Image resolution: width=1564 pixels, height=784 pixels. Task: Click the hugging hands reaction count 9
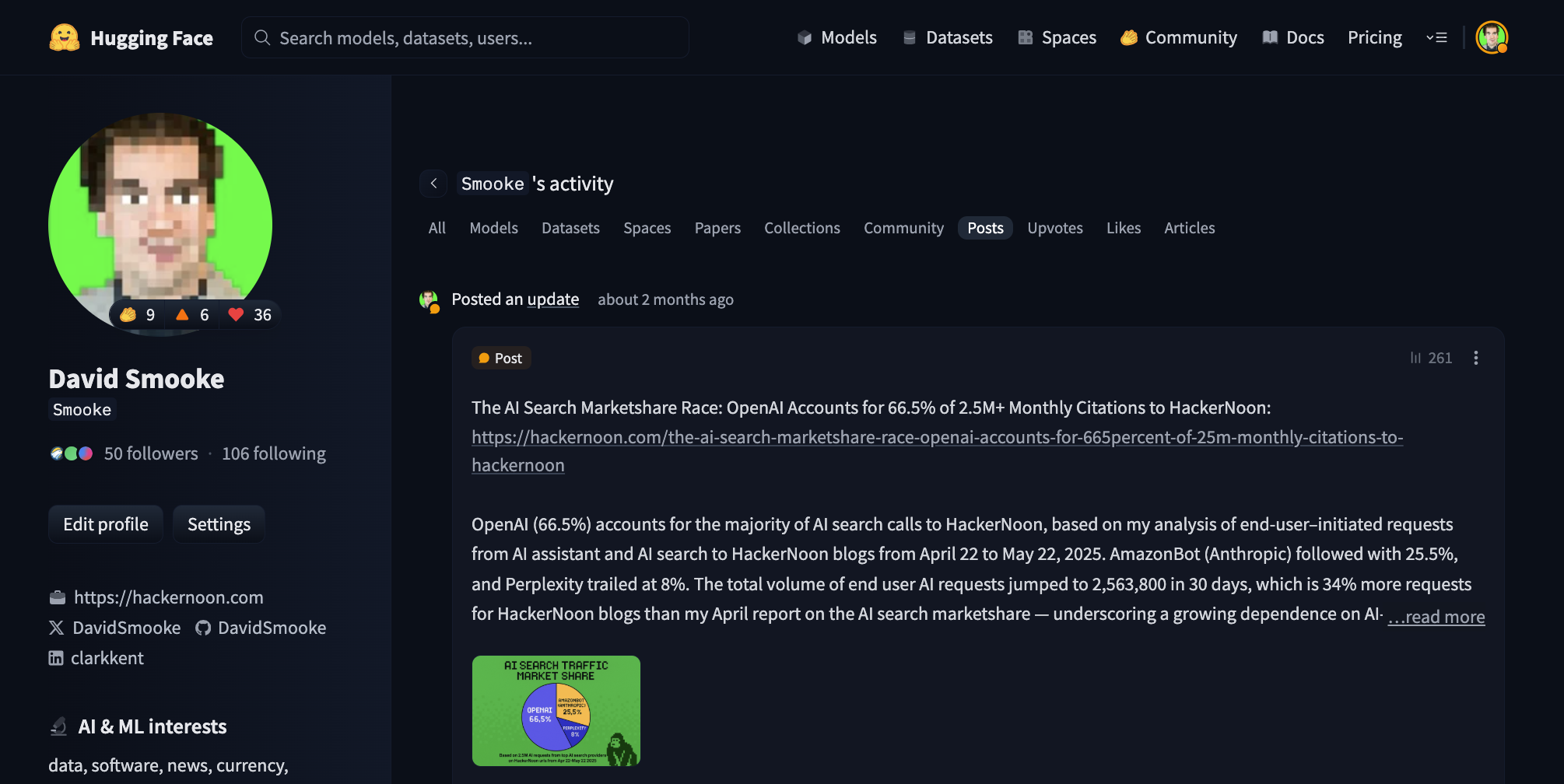click(x=138, y=315)
